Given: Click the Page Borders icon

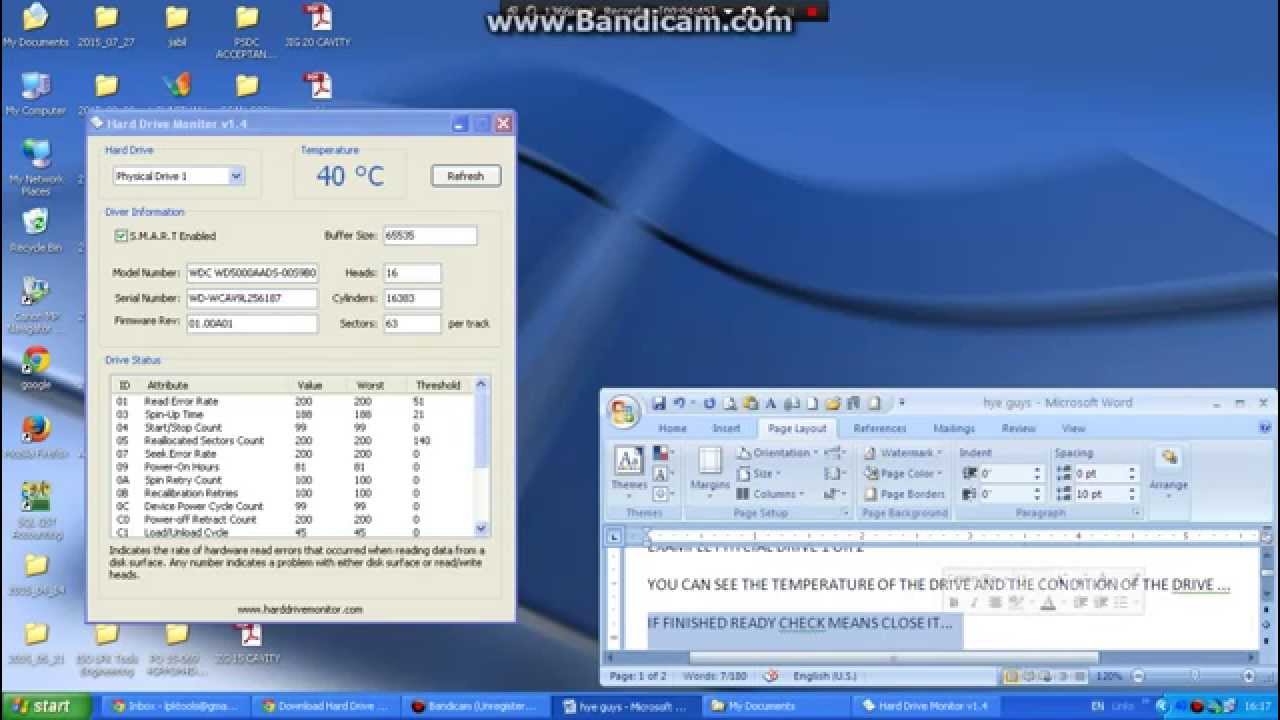Looking at the screenshot, I should (905, 494).
